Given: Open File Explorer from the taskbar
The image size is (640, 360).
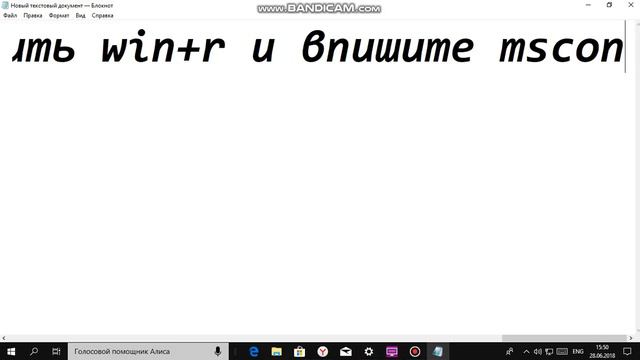Looking at the screenshot, I should click(x=277, y=351).
